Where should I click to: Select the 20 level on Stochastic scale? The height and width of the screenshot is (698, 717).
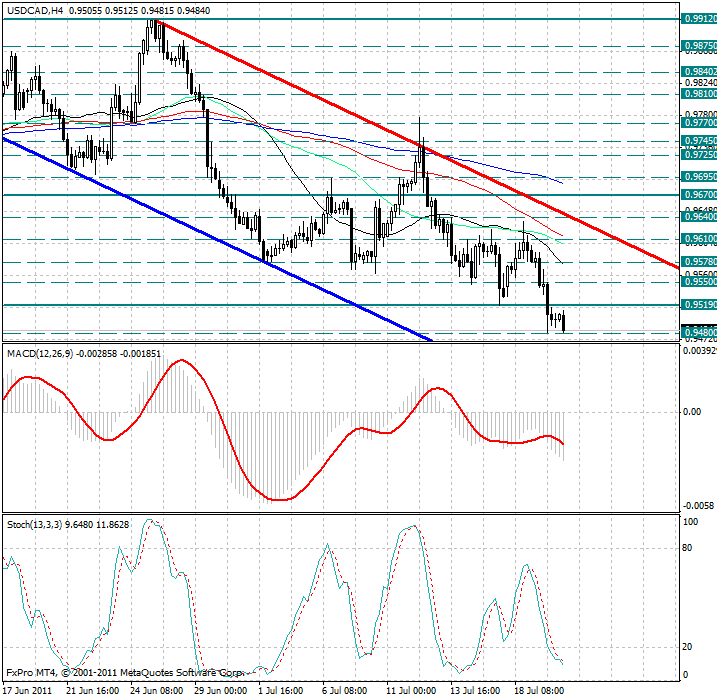[687, 646]
